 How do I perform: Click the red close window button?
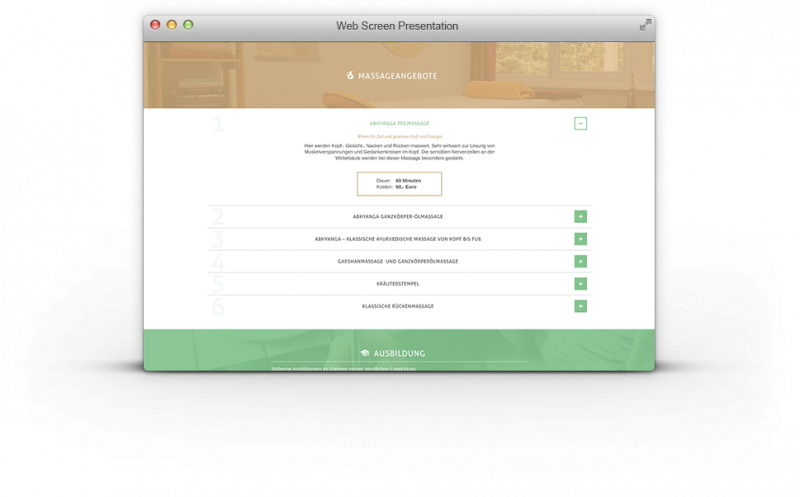(x=155, y=24)
